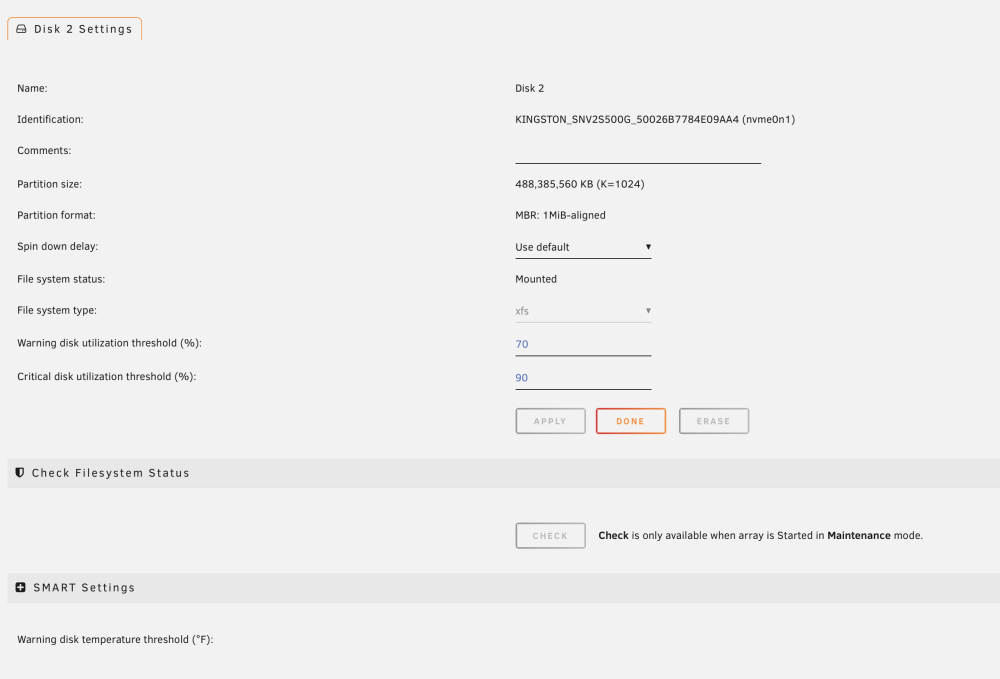Open the Disk 2 Settings tab
The height and width of the screenshot is (679, 1000).
[75, 29]
